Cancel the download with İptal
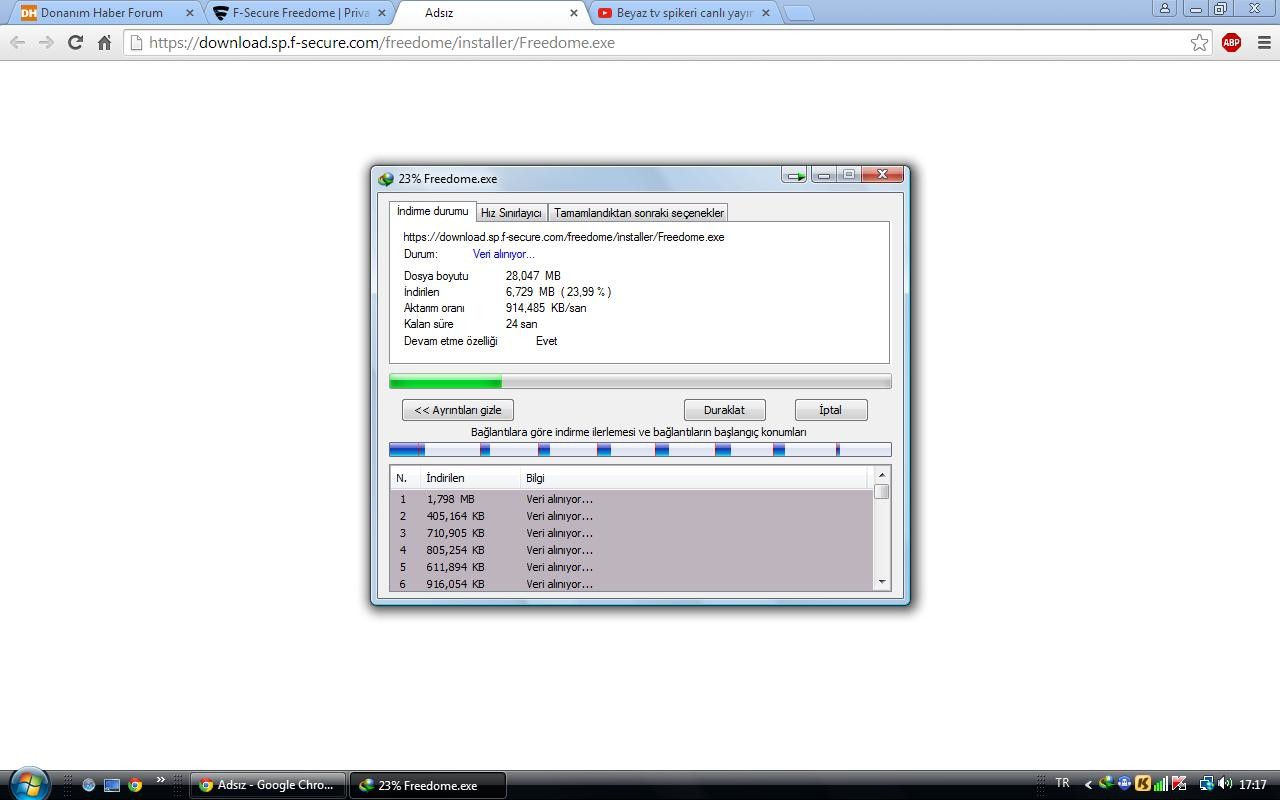This screenshot has height=800, width=1280. pos(831,410)
